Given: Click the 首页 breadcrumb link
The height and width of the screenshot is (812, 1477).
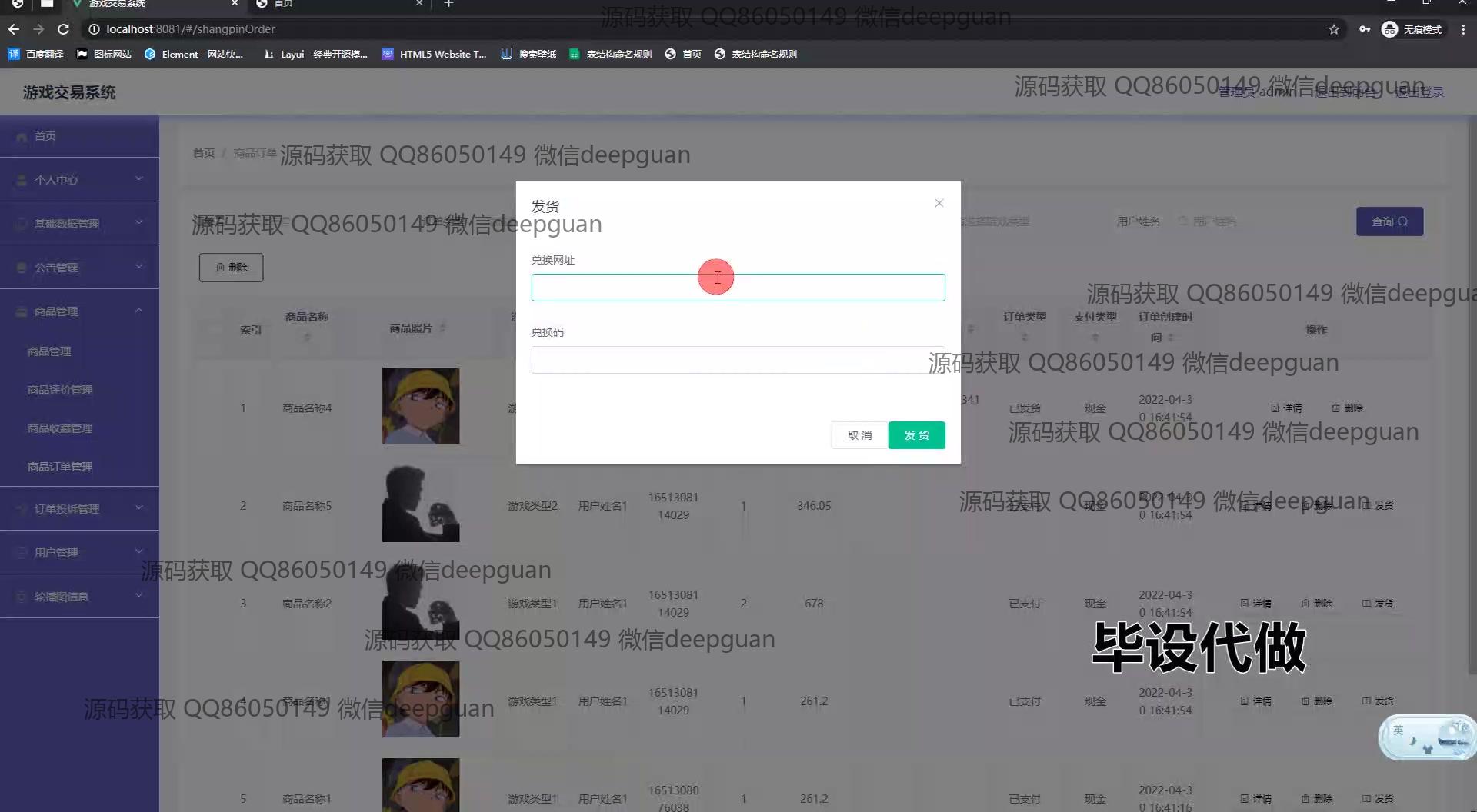Looking at the screenshot, I should [204, 153].
